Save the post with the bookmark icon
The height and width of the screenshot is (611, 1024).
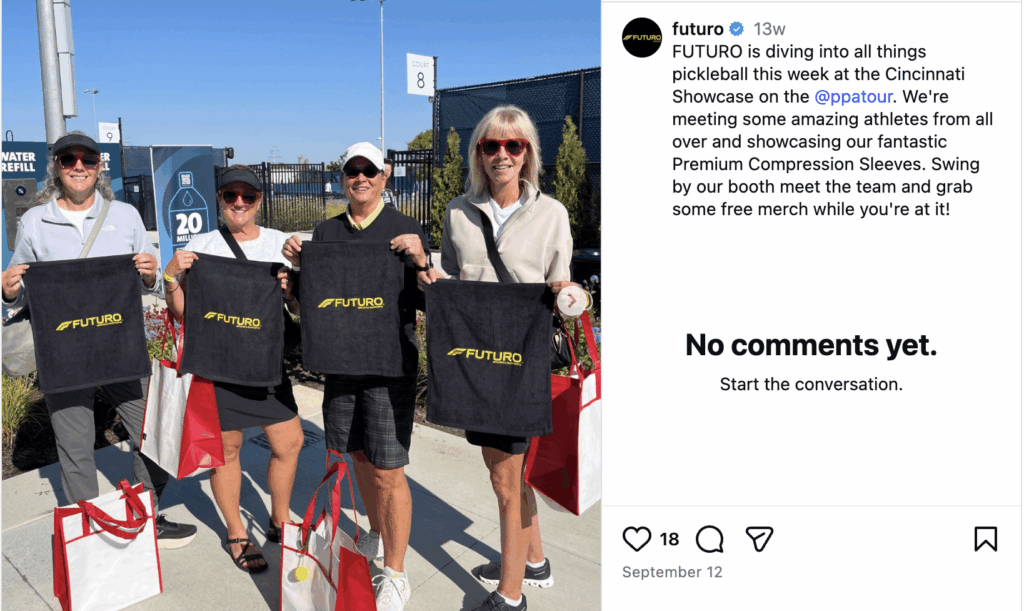(x=985, y=539)
